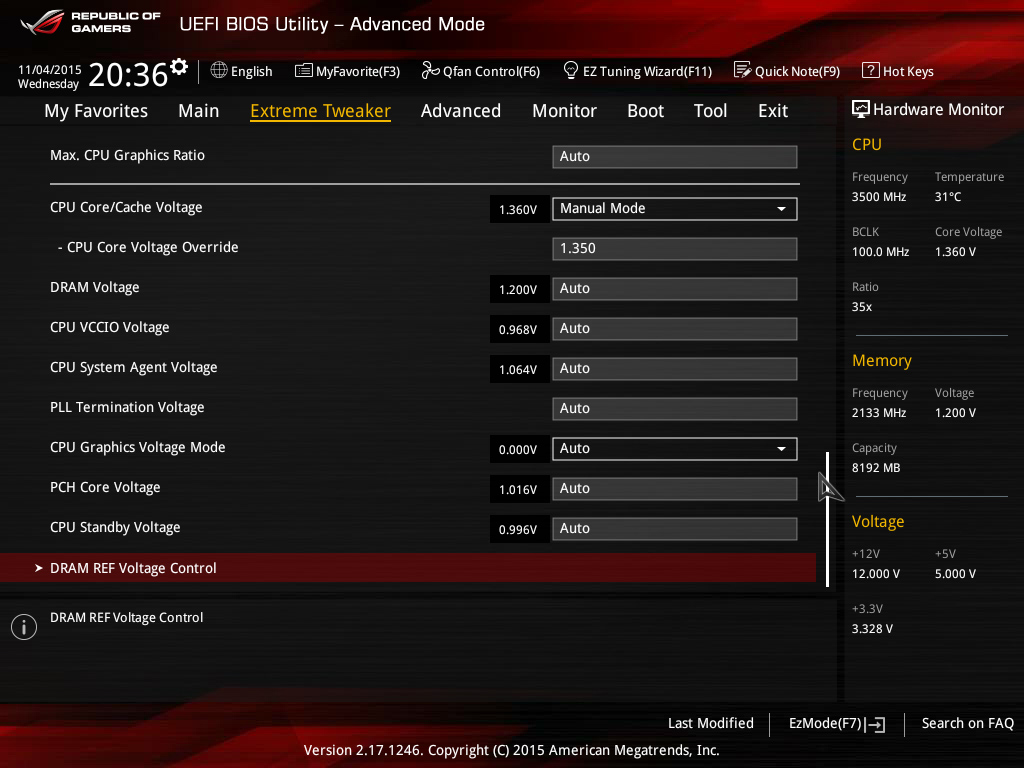This screenshot has width=1024, height=768.
Task: Click the 12.000 V reading
Action: point(876,573)
